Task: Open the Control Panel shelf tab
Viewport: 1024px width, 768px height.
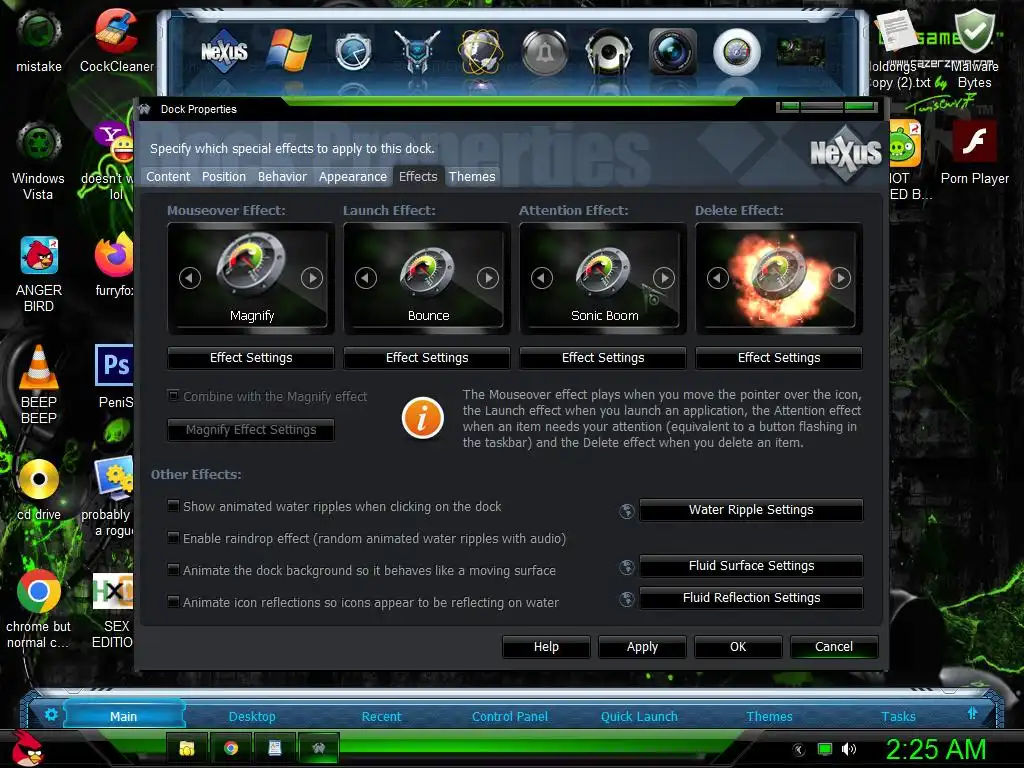Action: coord(509,716)
